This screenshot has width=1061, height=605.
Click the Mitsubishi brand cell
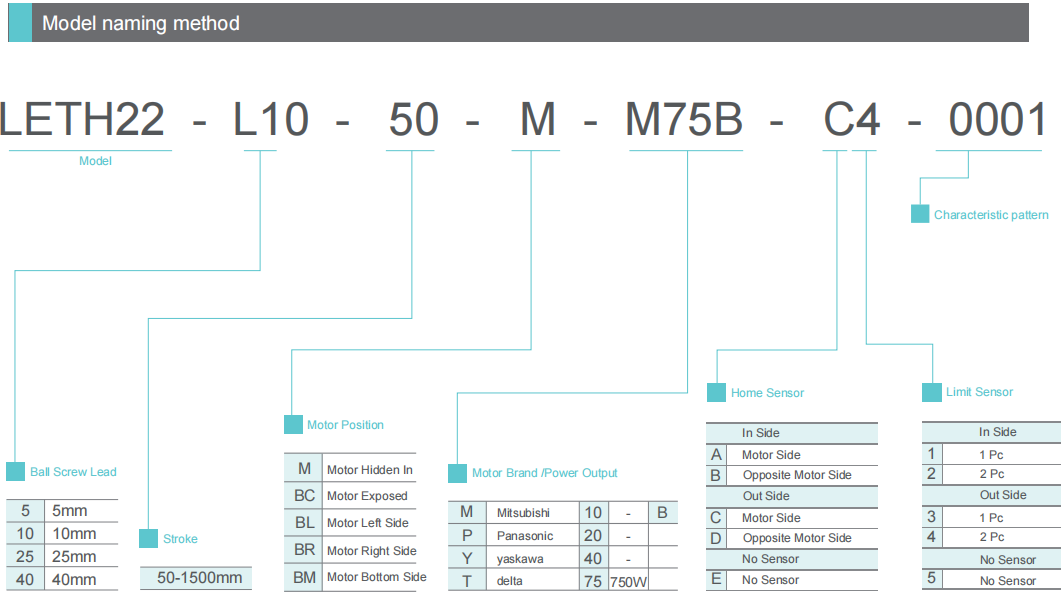(x=523, y=513)
